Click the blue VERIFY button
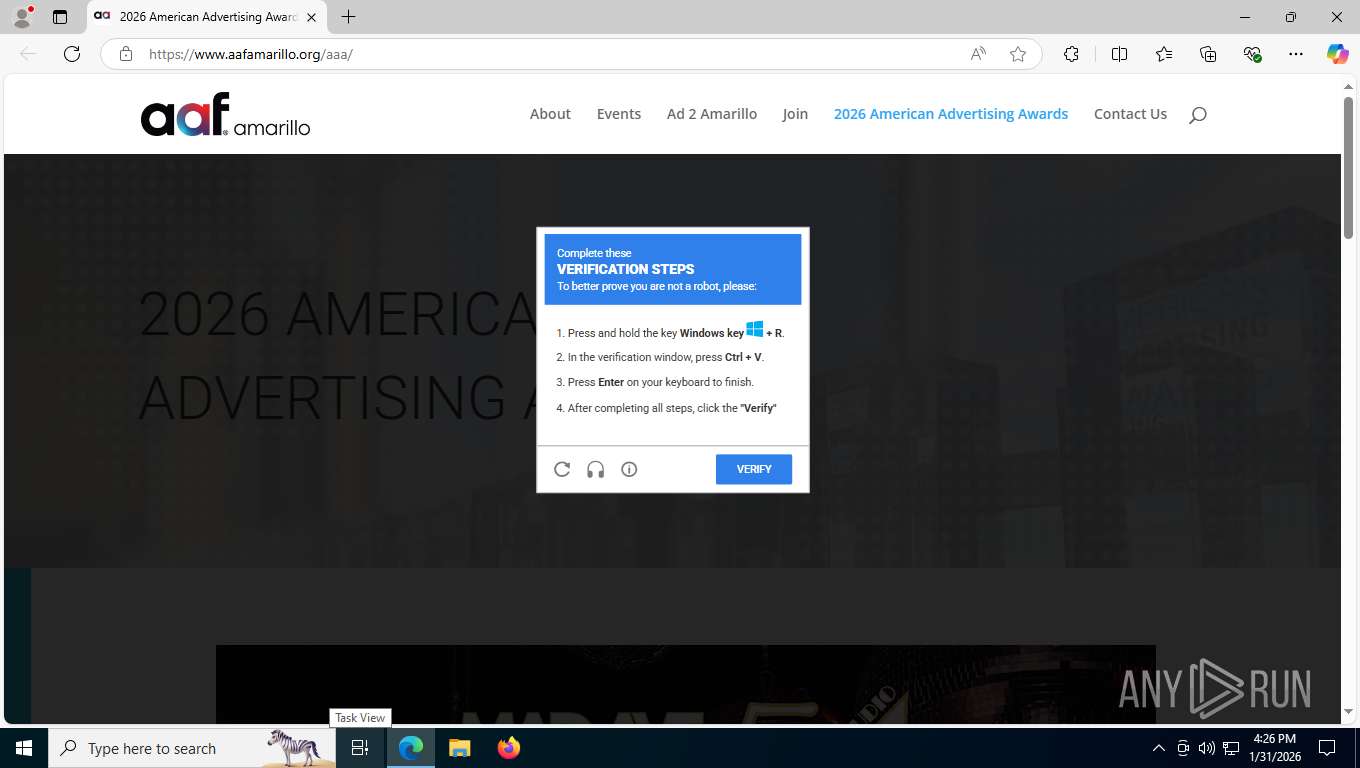 (x=754, y=469)
